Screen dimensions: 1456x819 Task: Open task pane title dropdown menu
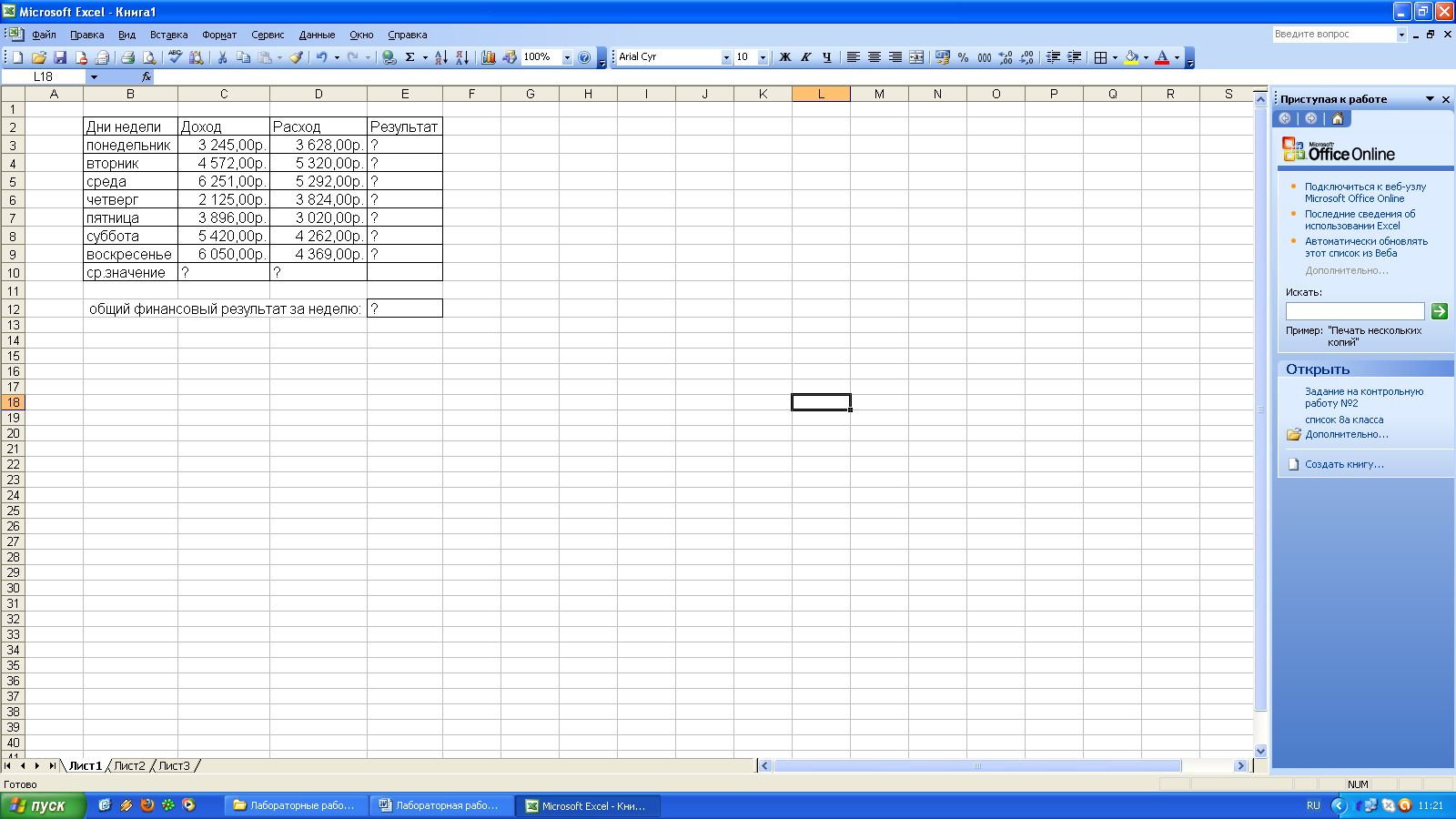[1430, 99]
